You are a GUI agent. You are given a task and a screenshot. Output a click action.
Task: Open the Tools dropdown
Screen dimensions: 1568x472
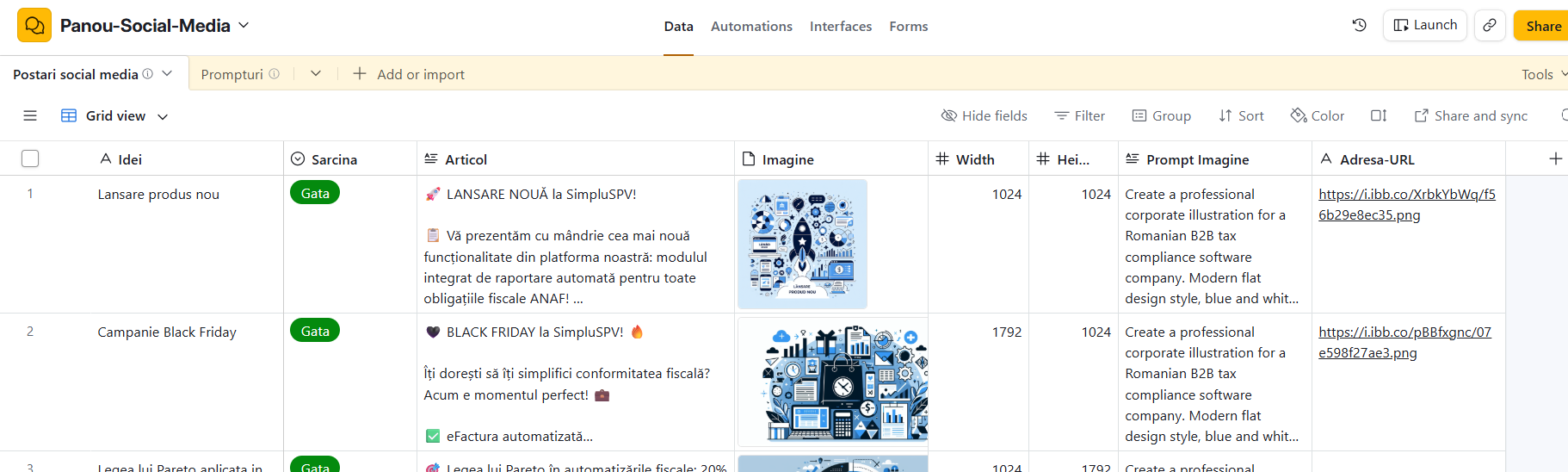click(x=1544, y=74)
